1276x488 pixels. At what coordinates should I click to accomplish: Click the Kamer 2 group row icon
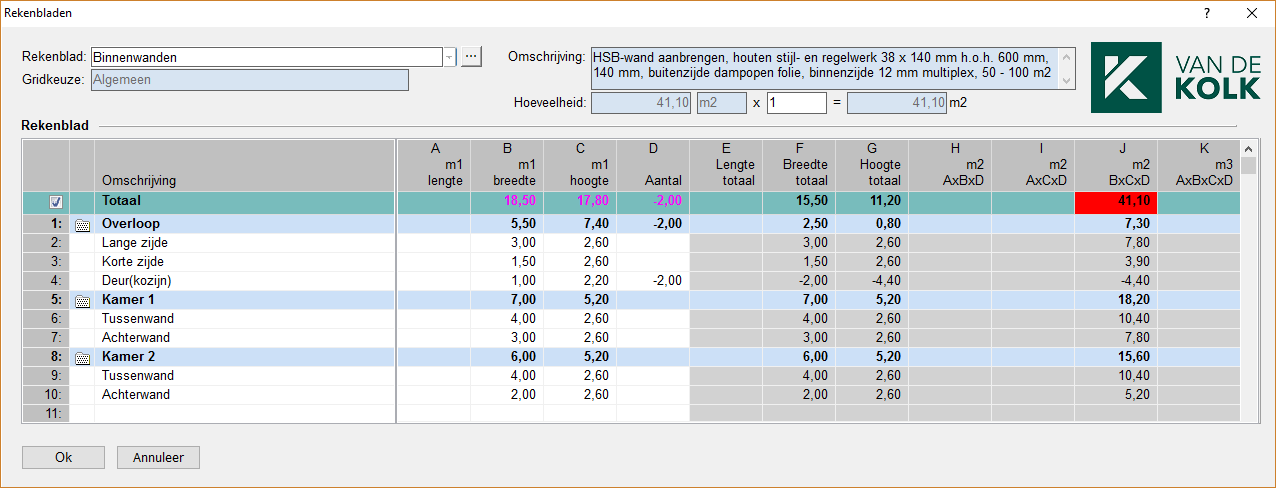(x=82, y=357)
